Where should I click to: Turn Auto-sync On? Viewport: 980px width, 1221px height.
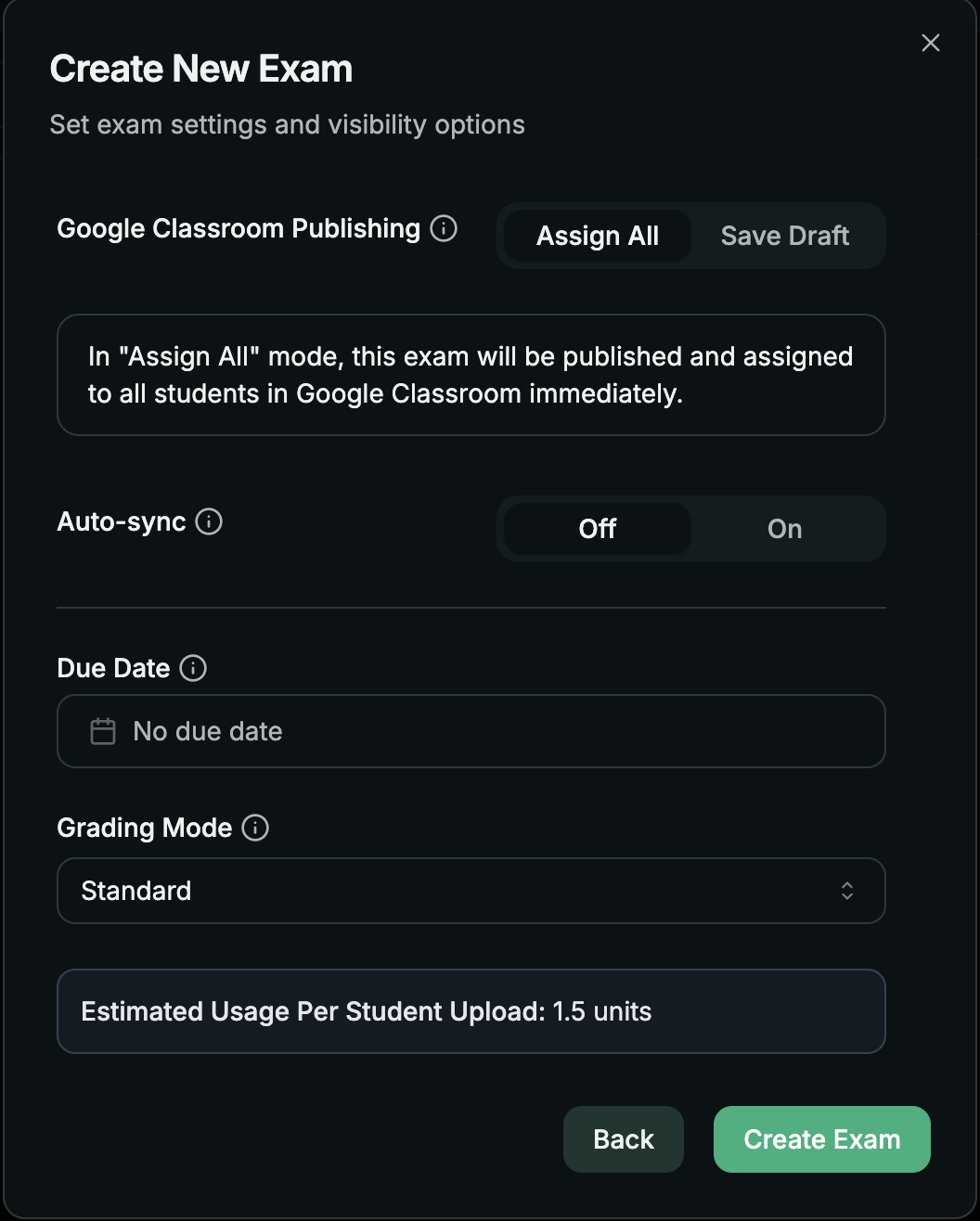(785, 529)
